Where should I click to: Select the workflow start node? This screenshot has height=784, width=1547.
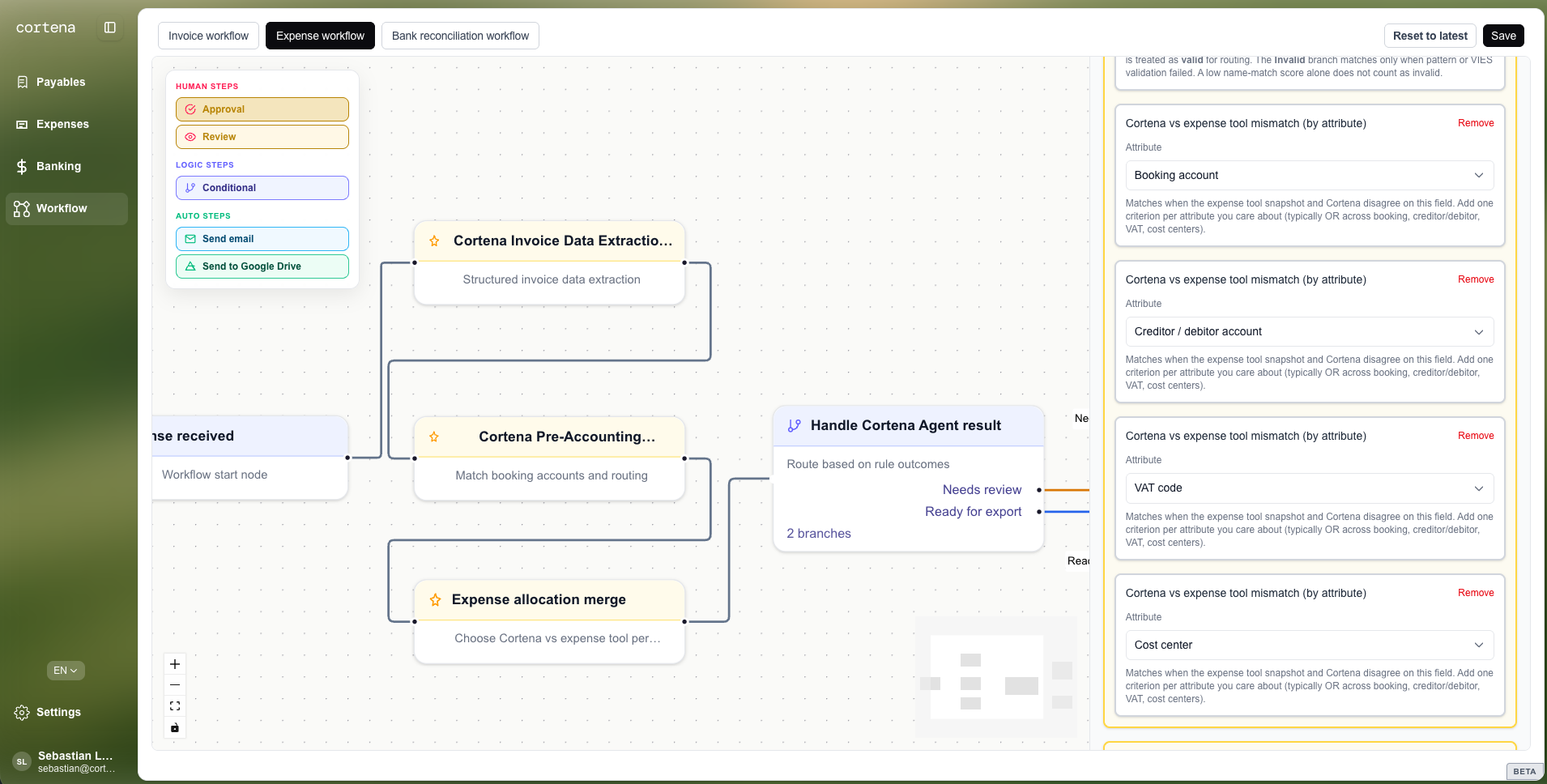(250, 458)
